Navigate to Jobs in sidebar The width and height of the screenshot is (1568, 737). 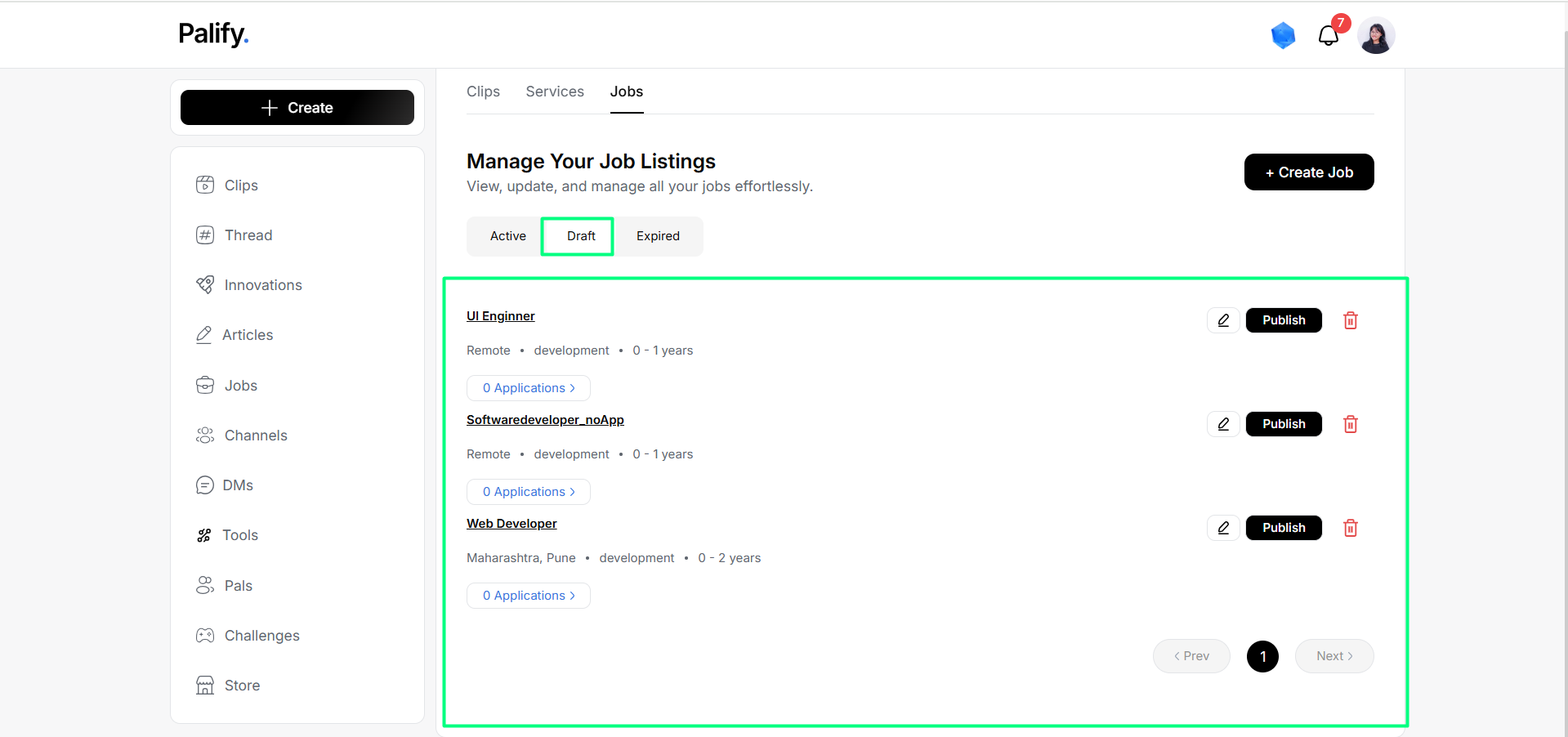pyautogui.click(x=227, y=386)
